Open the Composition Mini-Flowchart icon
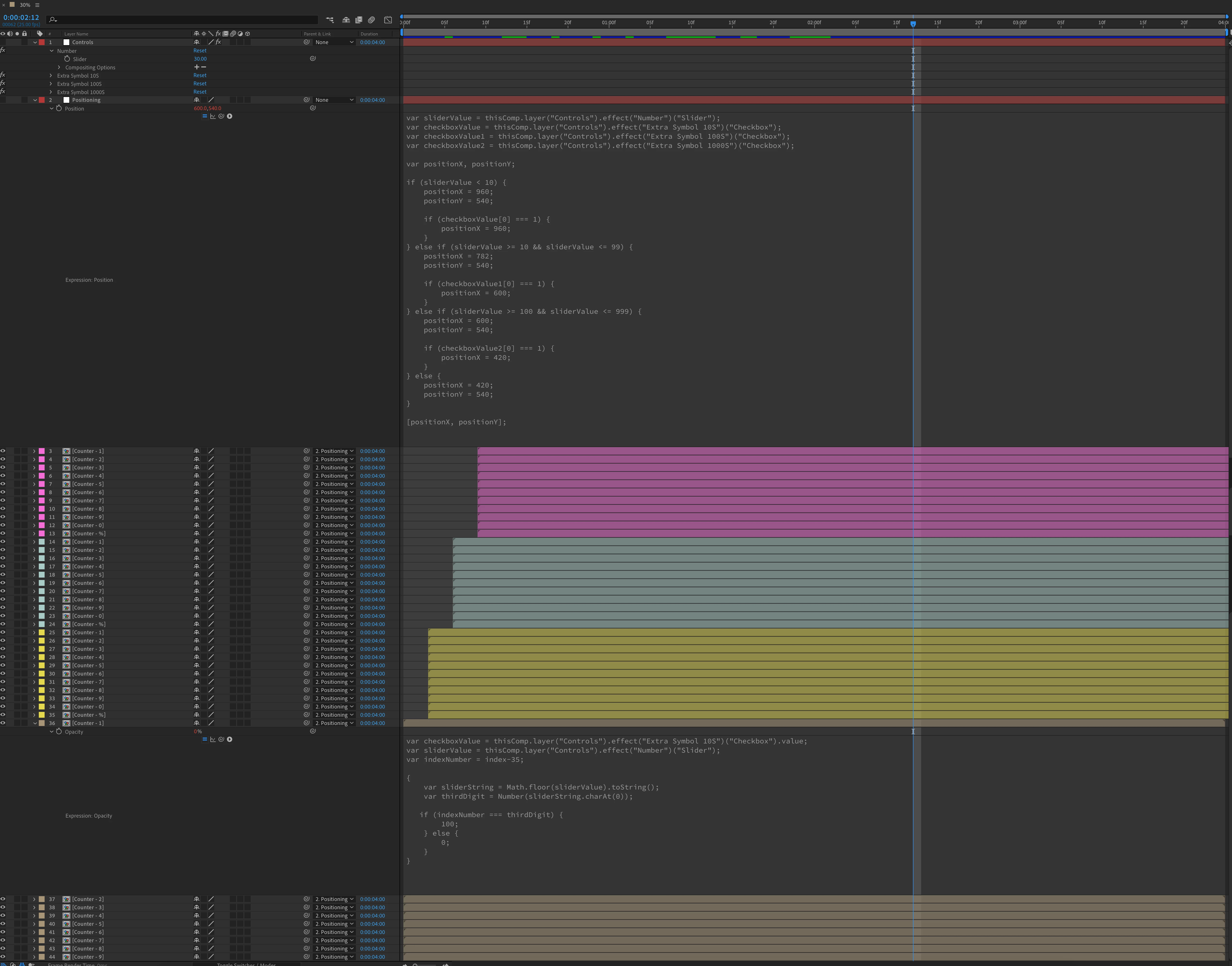1232x966 pixels. (x=330, y=20)
